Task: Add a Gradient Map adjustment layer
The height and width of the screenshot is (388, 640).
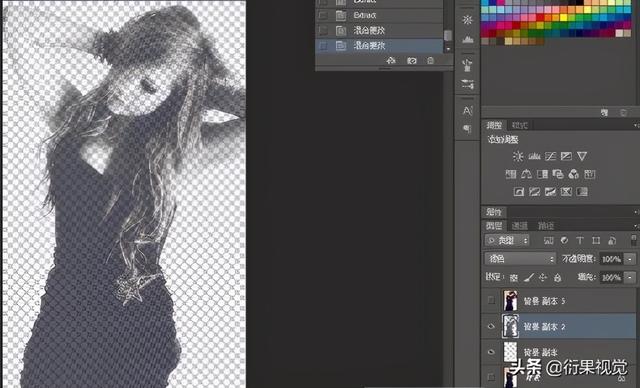Action: pos(582,192)
